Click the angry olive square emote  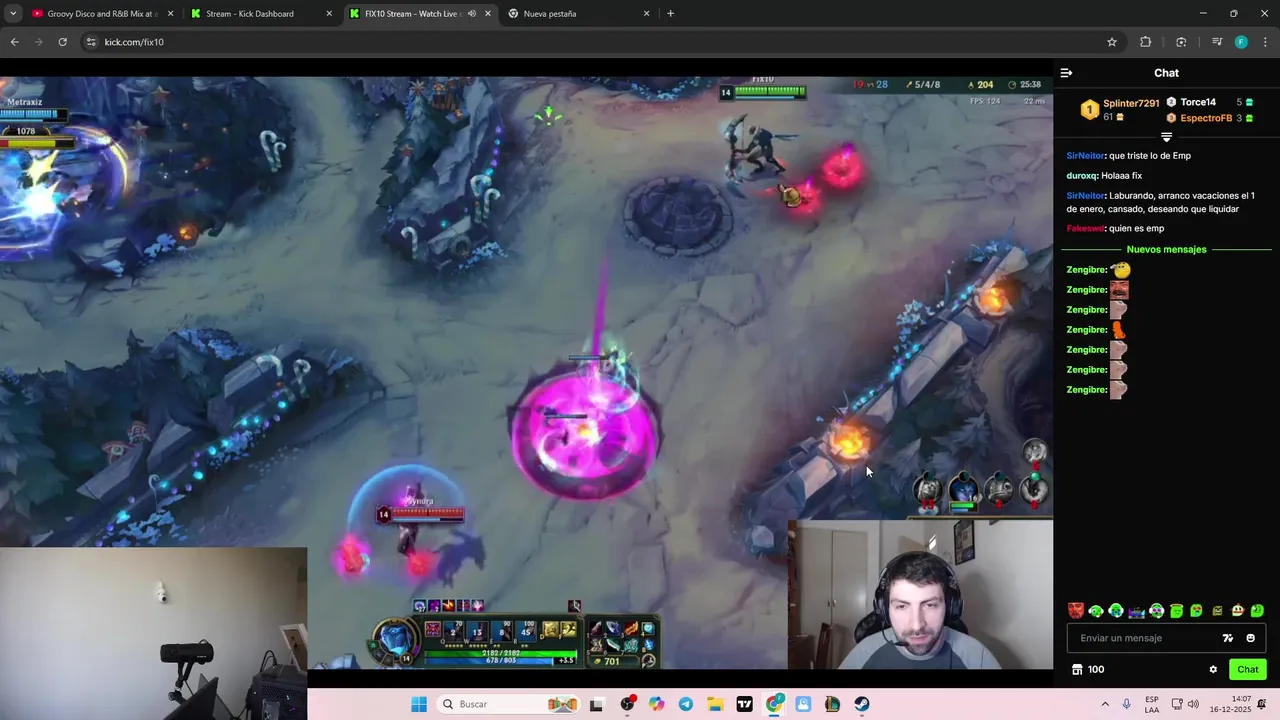[1217, 611]
